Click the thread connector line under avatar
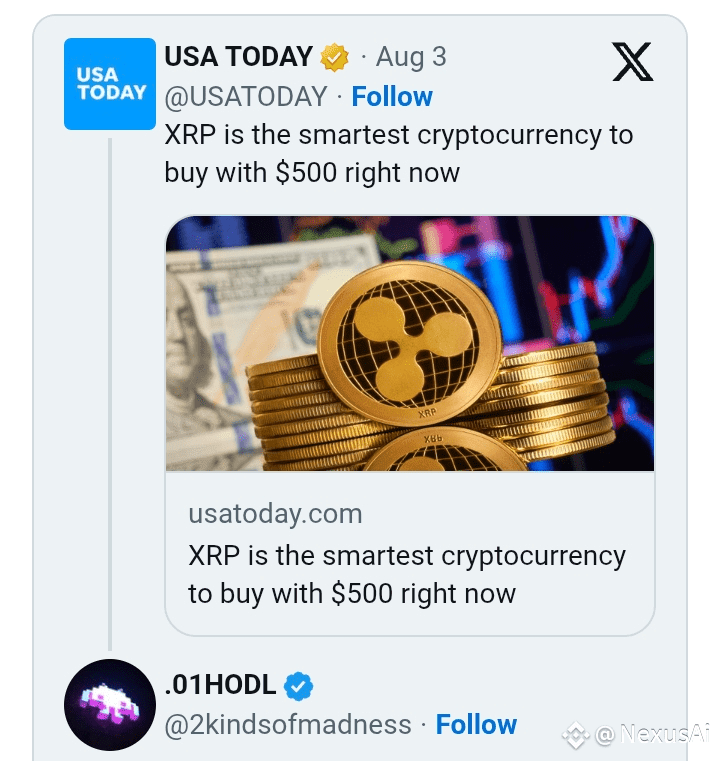719x761 pixels. (110, 394)
